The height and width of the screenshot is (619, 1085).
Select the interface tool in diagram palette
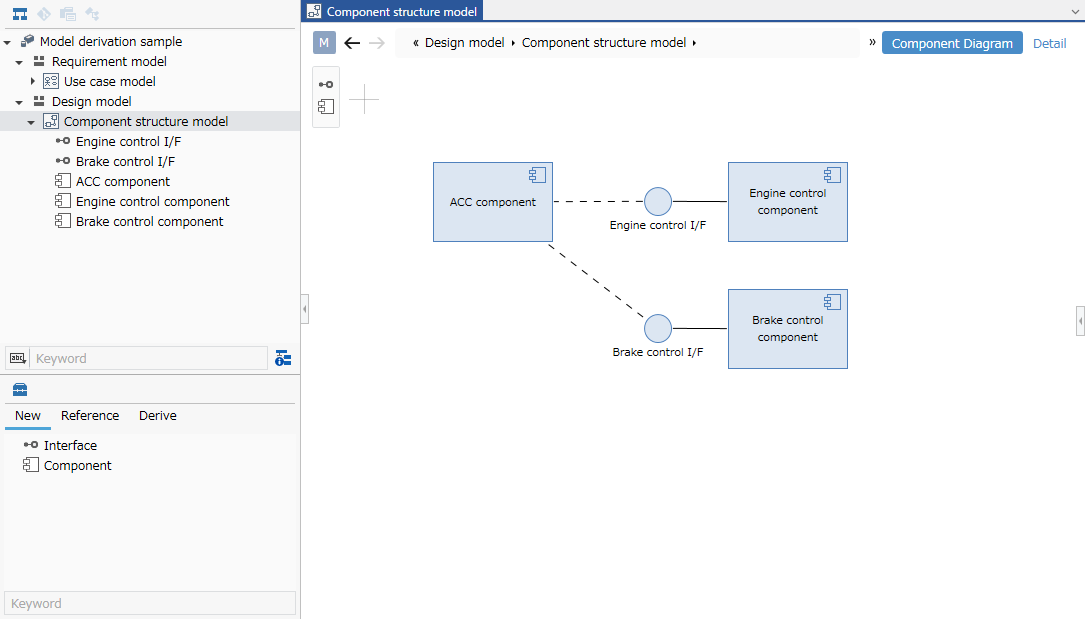[326, 85]
